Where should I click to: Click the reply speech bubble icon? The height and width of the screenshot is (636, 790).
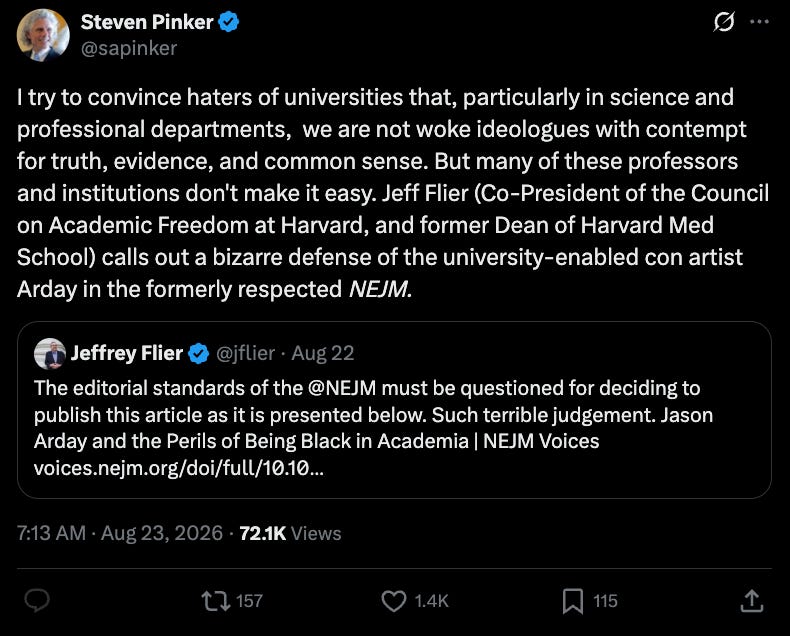pos(37,600)
